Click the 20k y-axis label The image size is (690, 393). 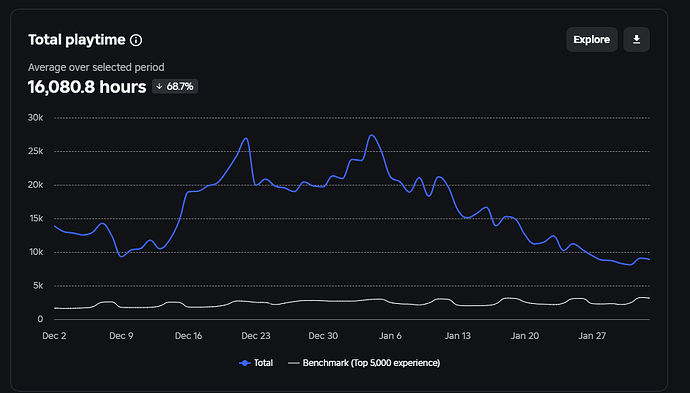coord(36,185)
